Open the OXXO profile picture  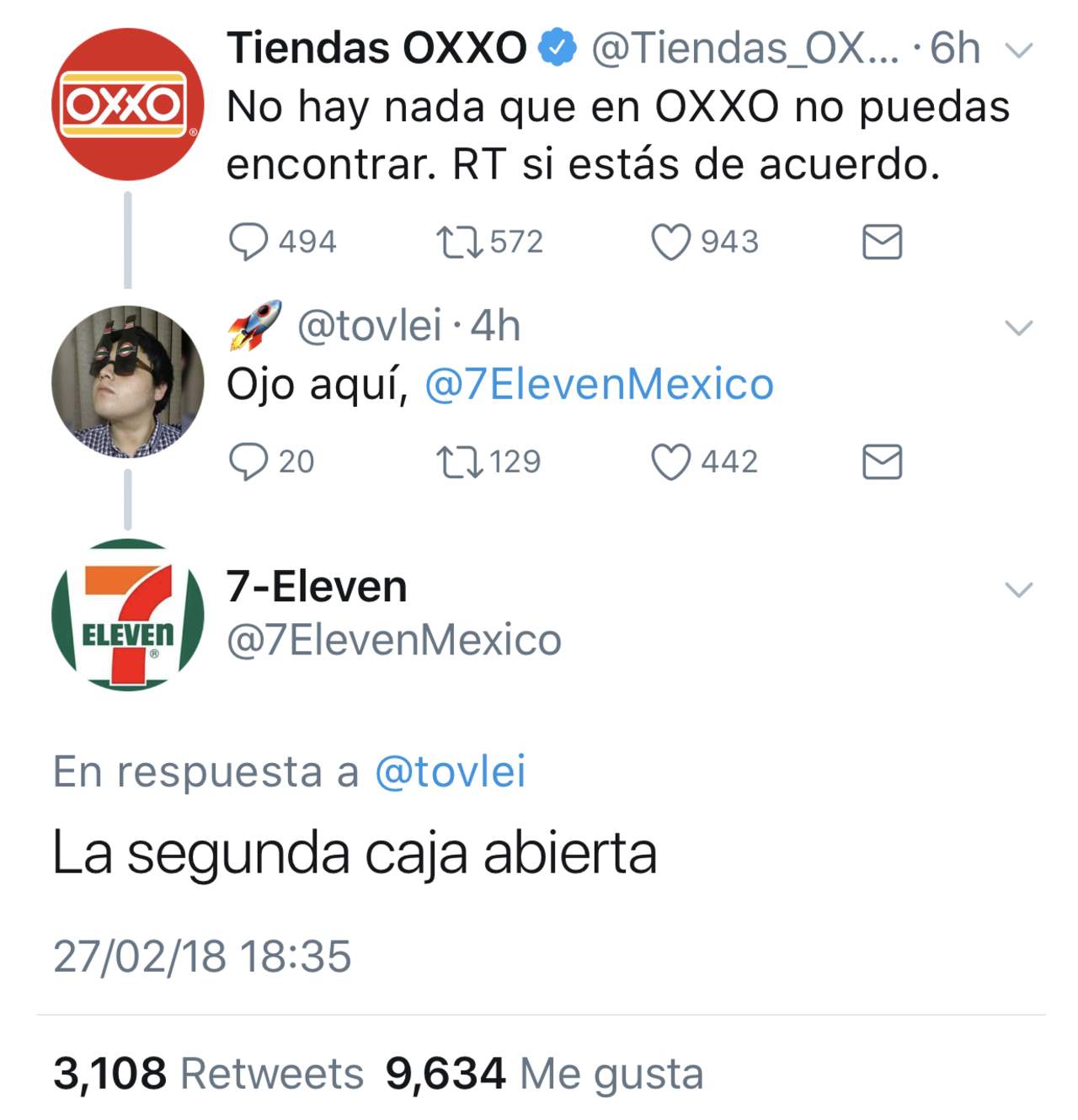(x=128, y=104)
